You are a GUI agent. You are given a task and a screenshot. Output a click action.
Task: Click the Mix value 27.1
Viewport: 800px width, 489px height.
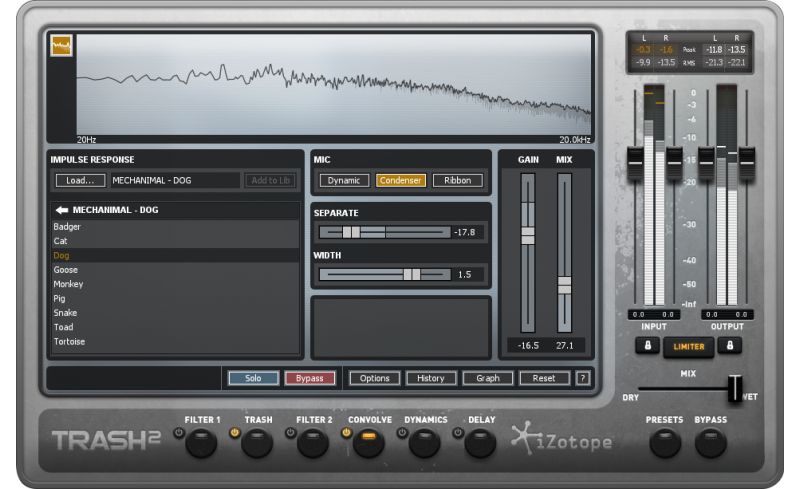tap(564, 346)
